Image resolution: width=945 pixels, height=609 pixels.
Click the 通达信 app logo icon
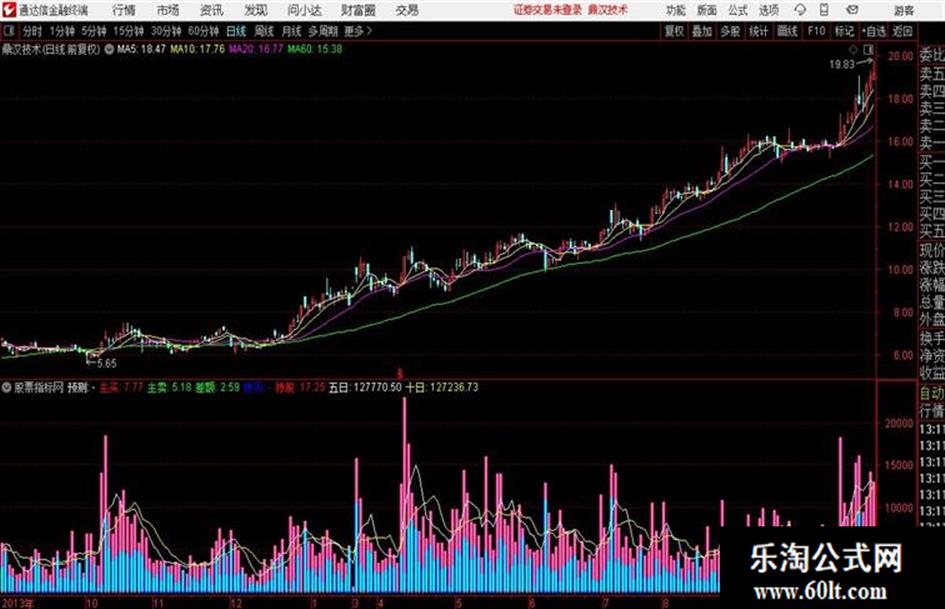pyautogui.click(x=8, y=10)
